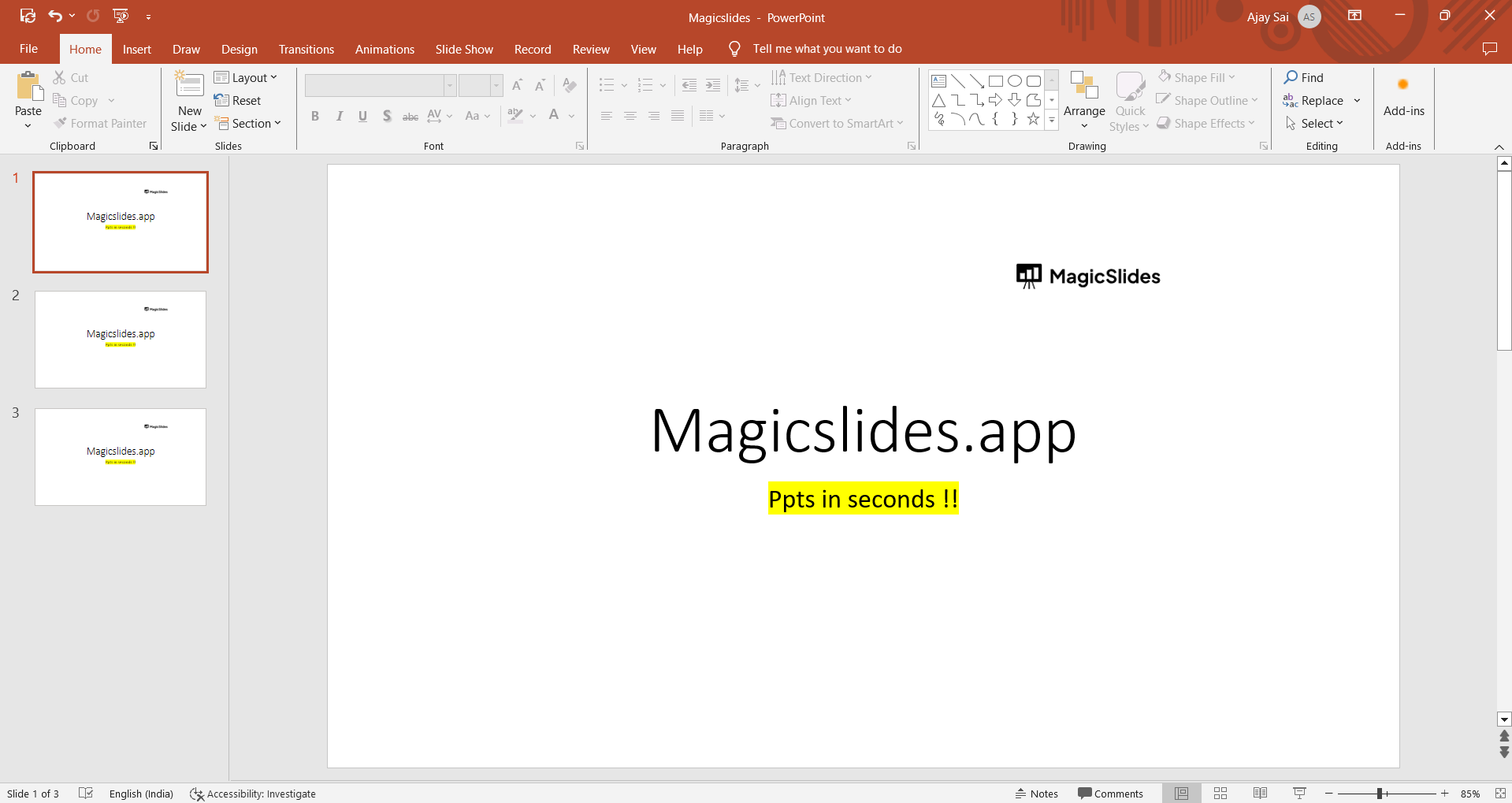Start Slide Show from status bar icon
Screen dimensions: 1512x803
click(1299, 794)
